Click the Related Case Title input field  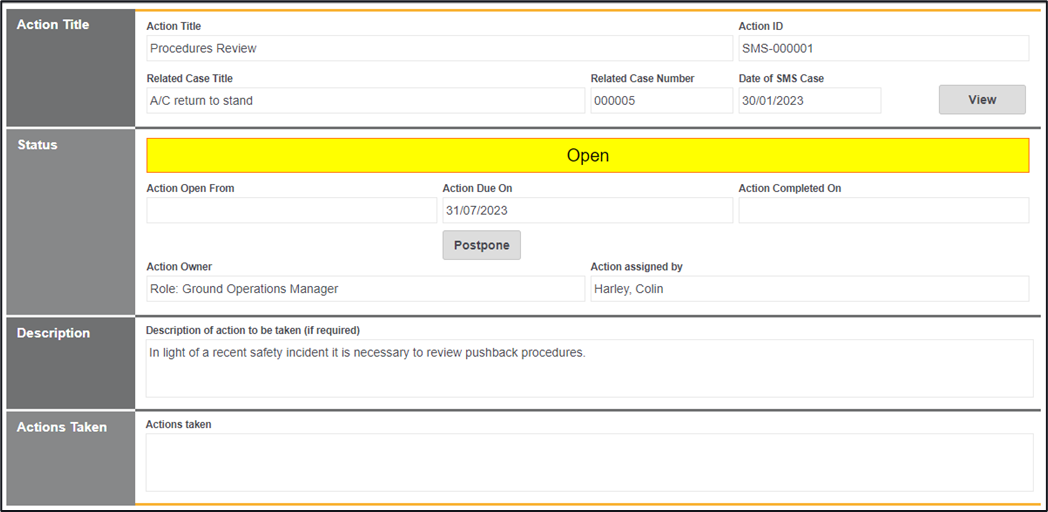pos(365,101)
